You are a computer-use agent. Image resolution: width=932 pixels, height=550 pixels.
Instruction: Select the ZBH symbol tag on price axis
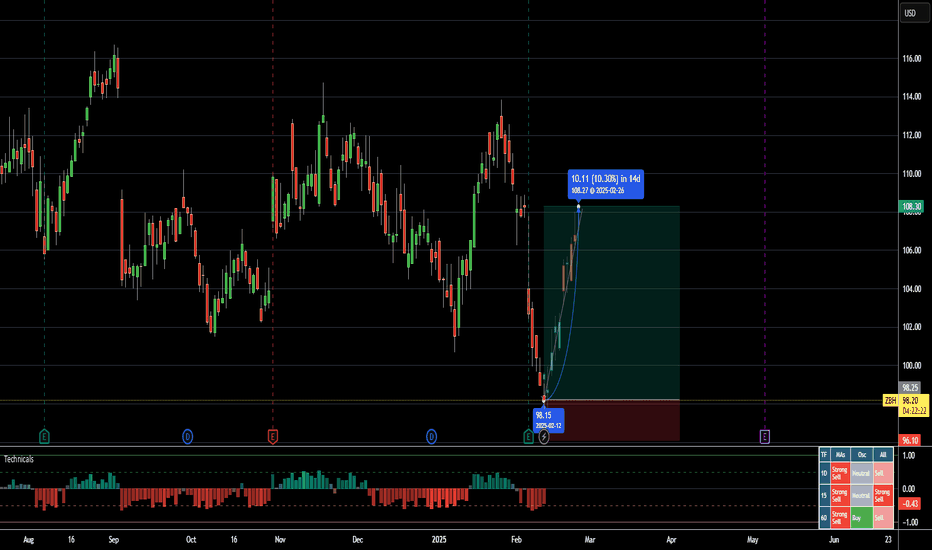(890, 401)
